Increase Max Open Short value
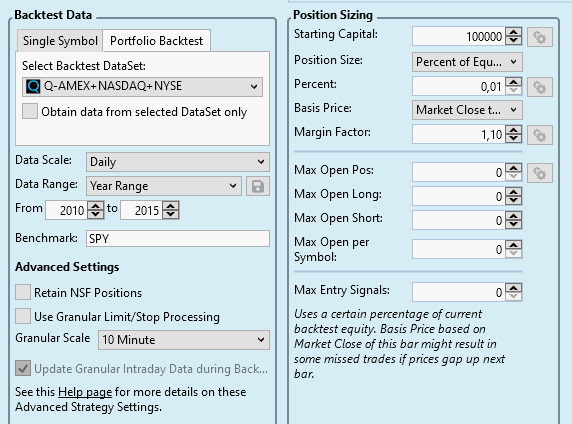 tap(514, 216)
